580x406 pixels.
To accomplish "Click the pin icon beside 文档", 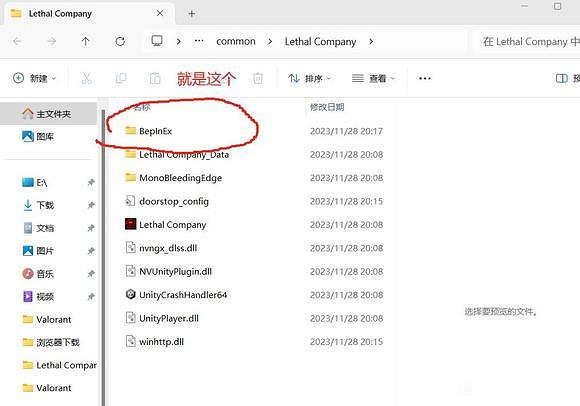I will point(91,228).
